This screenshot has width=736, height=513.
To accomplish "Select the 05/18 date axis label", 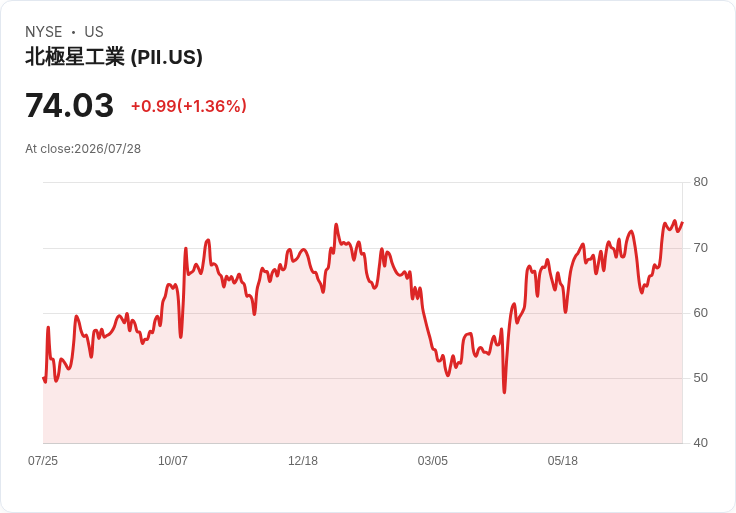I will (562, 461).
